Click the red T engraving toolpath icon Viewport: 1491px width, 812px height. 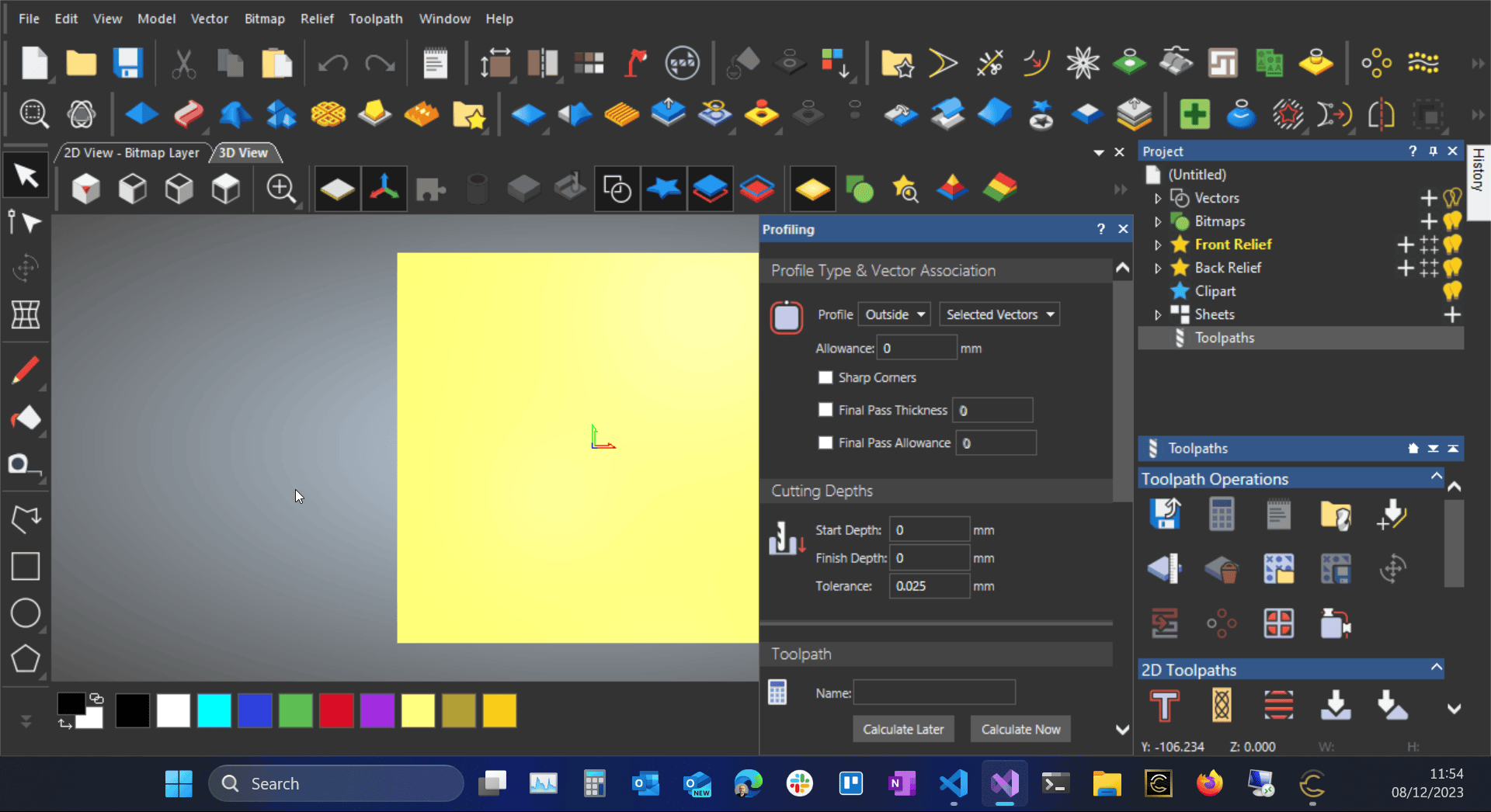point(1165,706)
